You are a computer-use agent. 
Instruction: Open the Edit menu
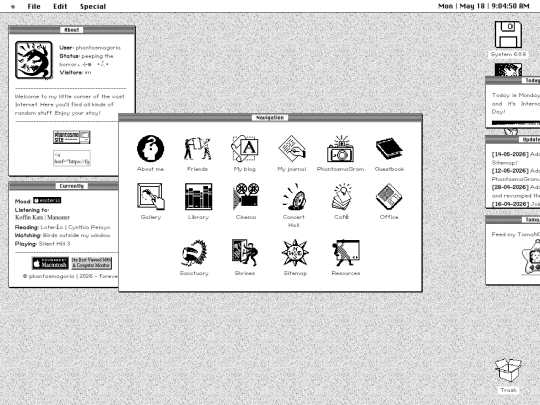60,6
